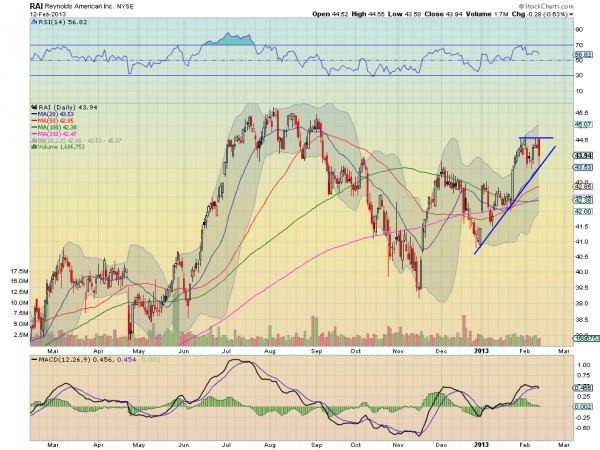The width and height of the screenshot is (600, 450).
Task: Click the RSI current value tag 56.82
Action: (x=583, y=55)
